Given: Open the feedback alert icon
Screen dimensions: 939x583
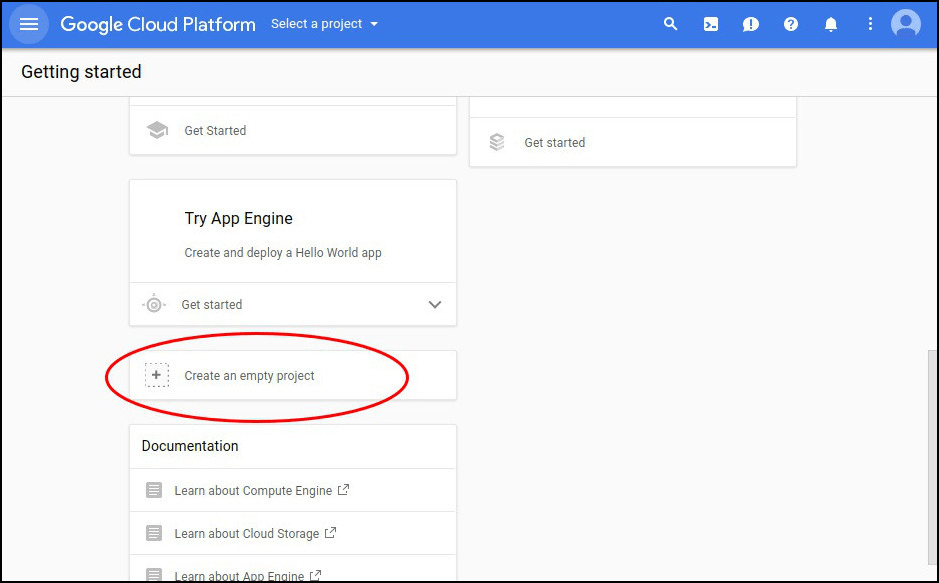Looking at the screenshot, I should tap(750, 24).
